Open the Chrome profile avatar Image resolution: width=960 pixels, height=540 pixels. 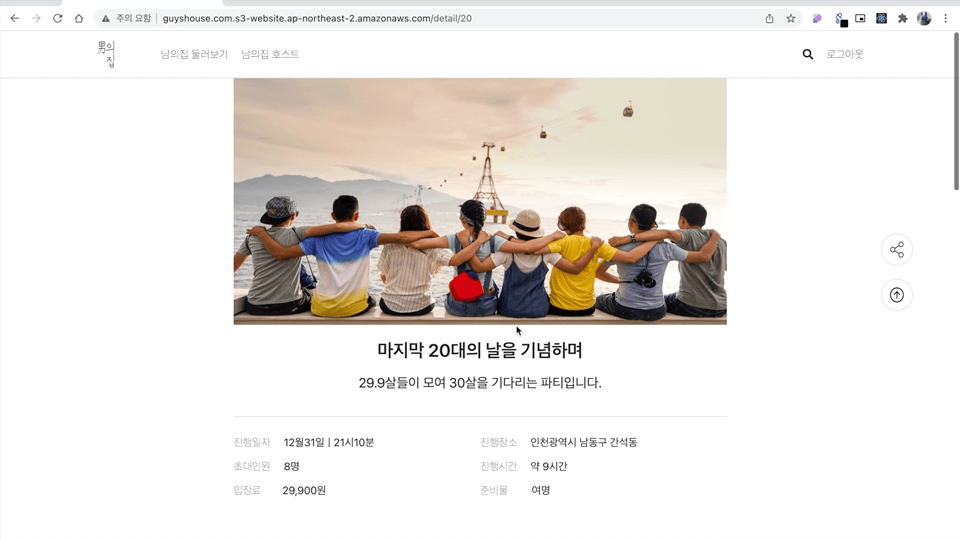(924, 18)
